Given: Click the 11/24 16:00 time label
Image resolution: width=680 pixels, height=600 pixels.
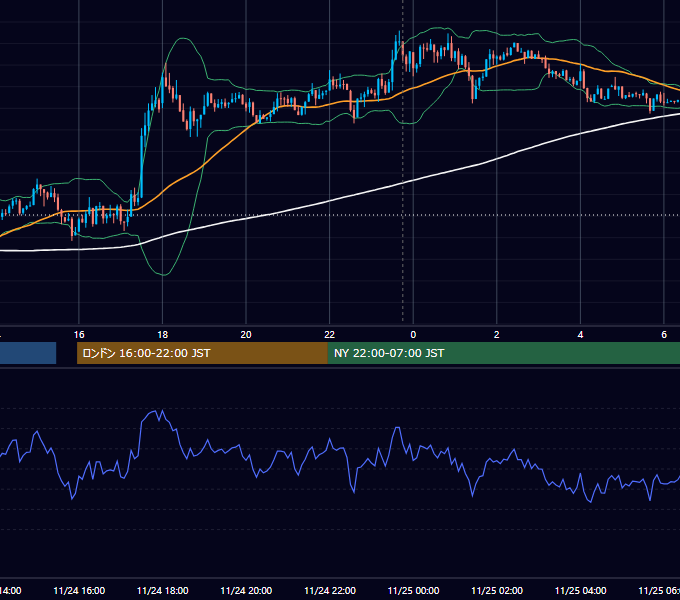Looking at the screenshot, I should click(79, 590).
